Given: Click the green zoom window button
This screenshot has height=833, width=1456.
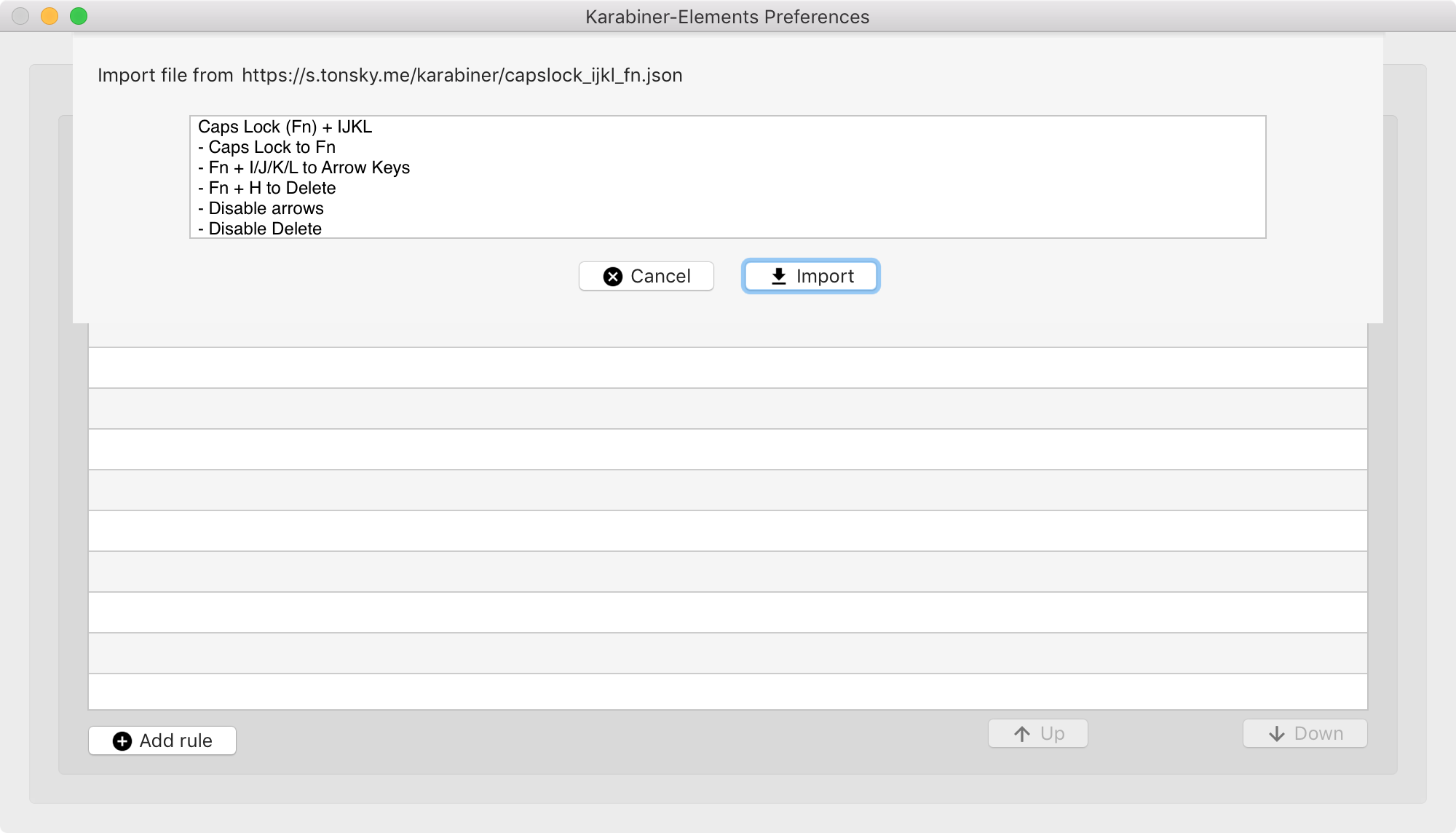Looking at the screenshot, I should [79, 16].
